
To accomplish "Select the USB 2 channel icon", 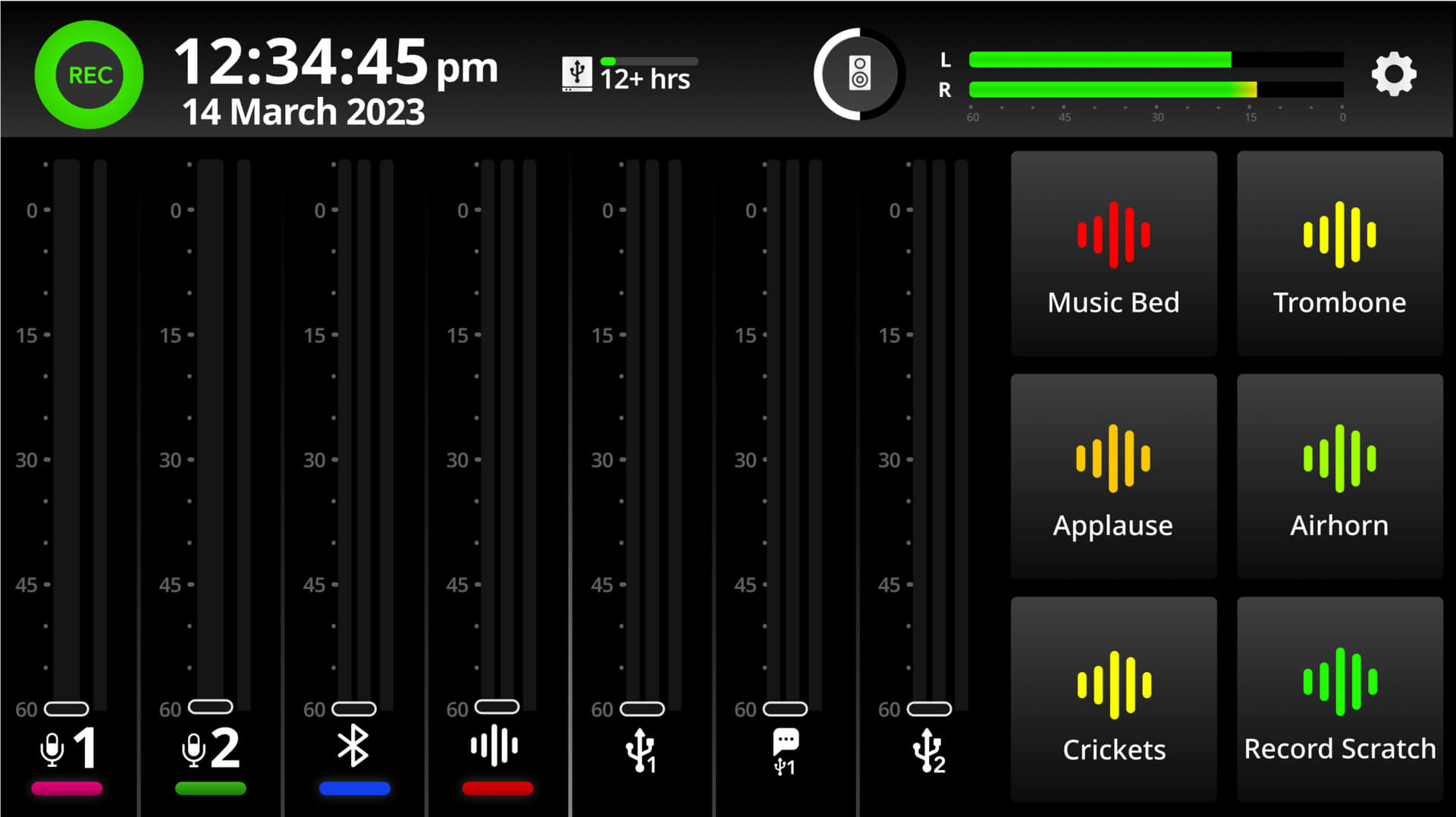I will click(928, 751).
